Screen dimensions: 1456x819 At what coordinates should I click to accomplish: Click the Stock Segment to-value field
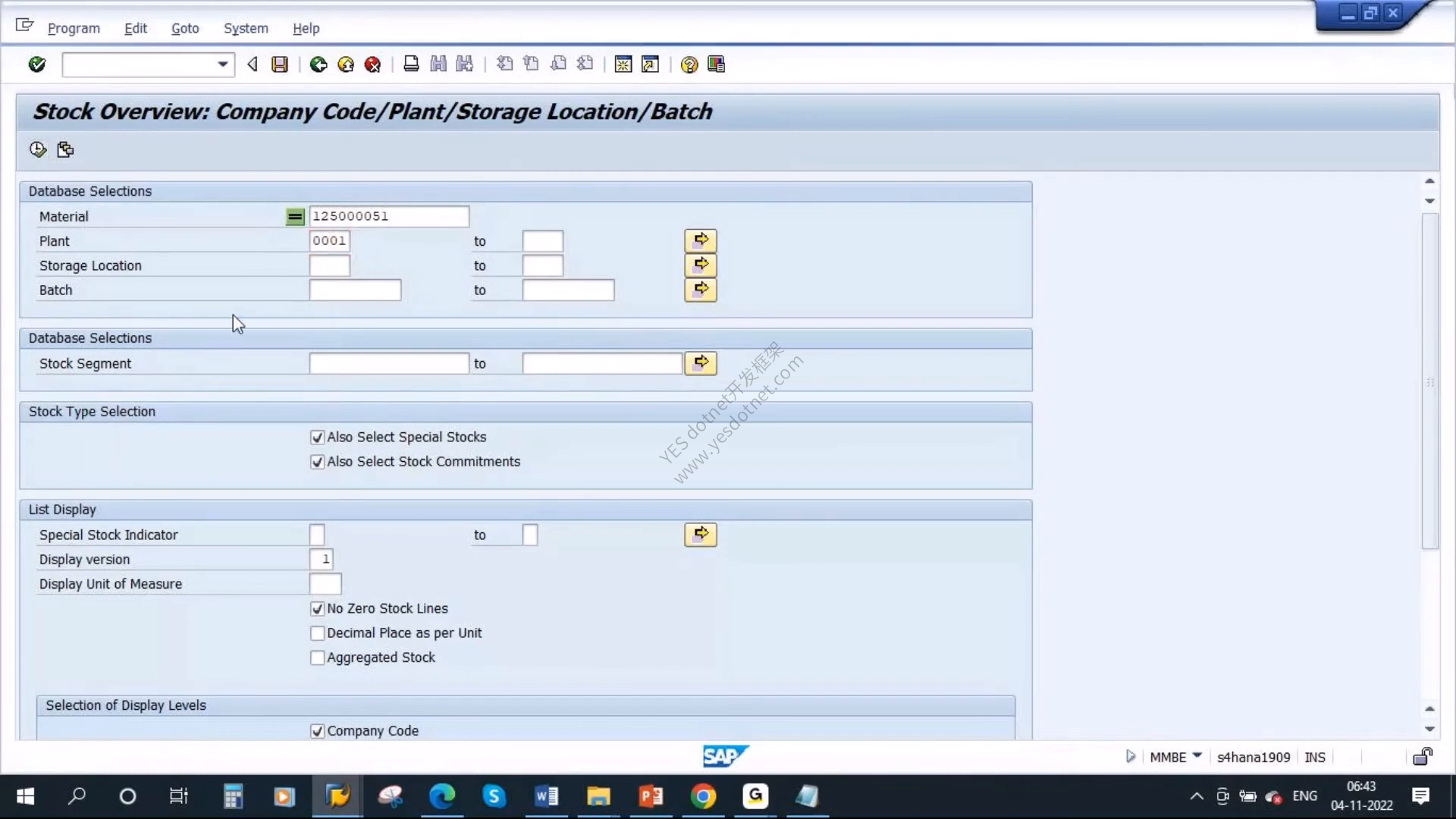coord(602,363)
